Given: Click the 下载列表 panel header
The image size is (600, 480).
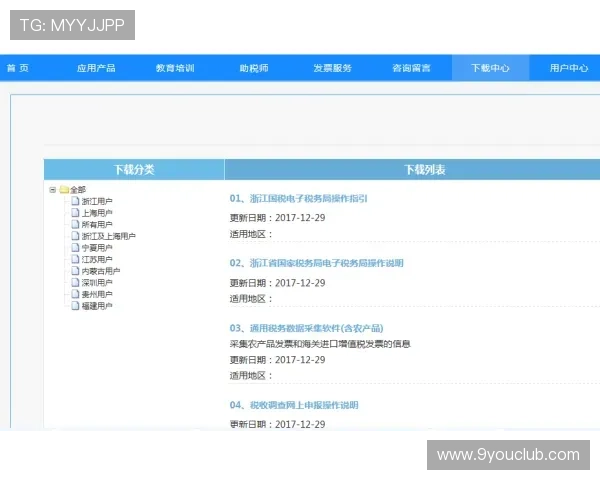Looking at the screenshot, I should coord(412,170).
